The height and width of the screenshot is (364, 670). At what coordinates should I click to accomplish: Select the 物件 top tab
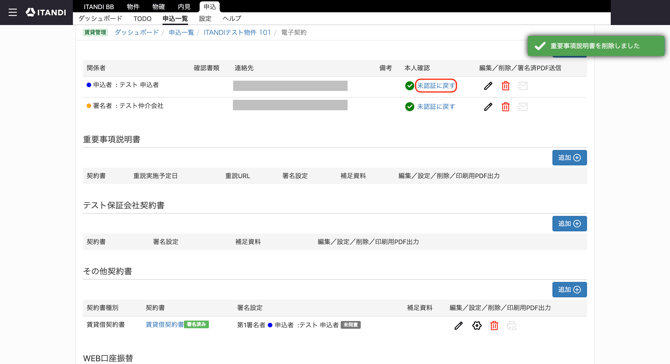click(133, 6)
